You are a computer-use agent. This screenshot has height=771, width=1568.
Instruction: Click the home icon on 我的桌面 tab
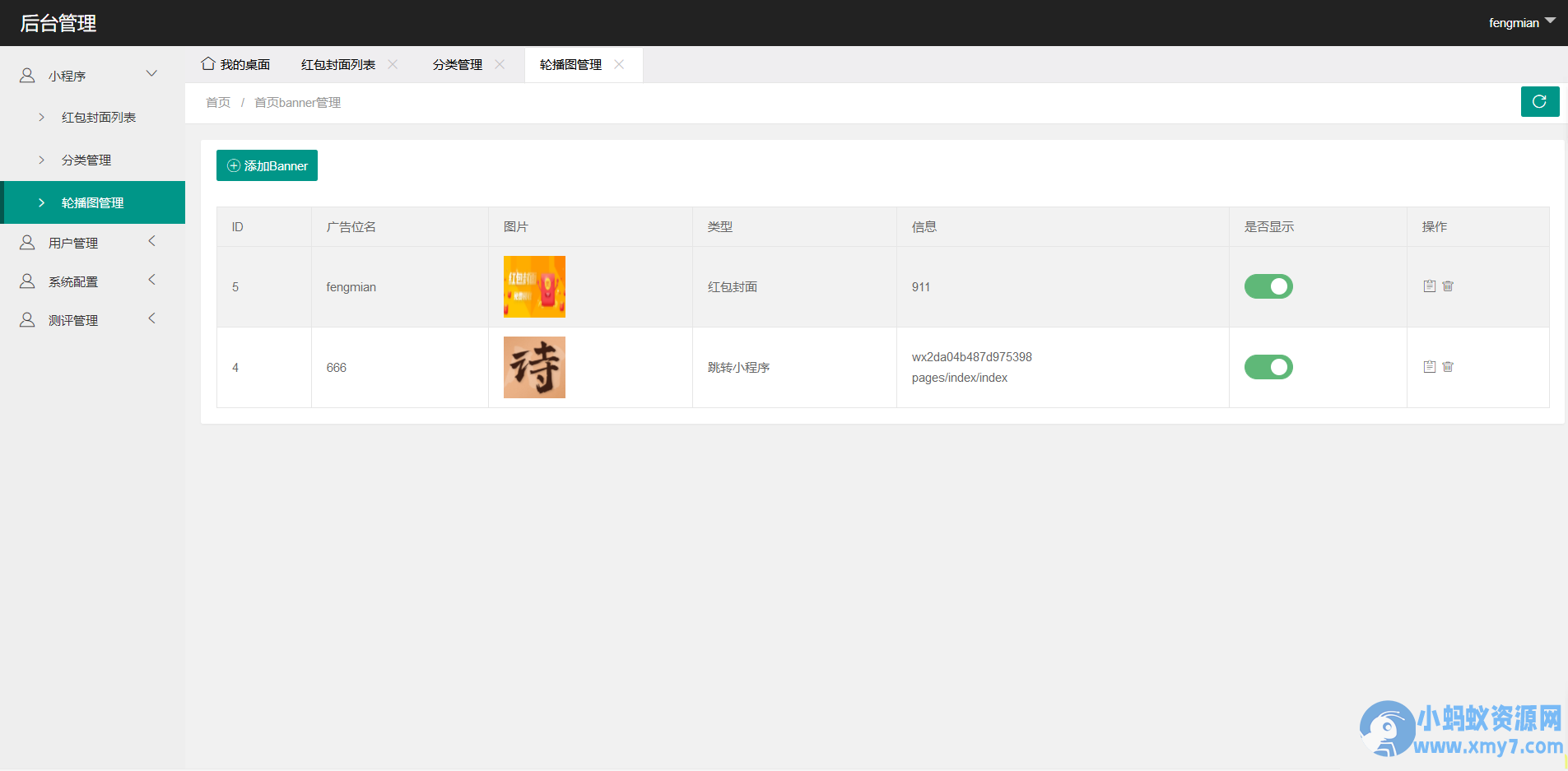coord(208,63)
